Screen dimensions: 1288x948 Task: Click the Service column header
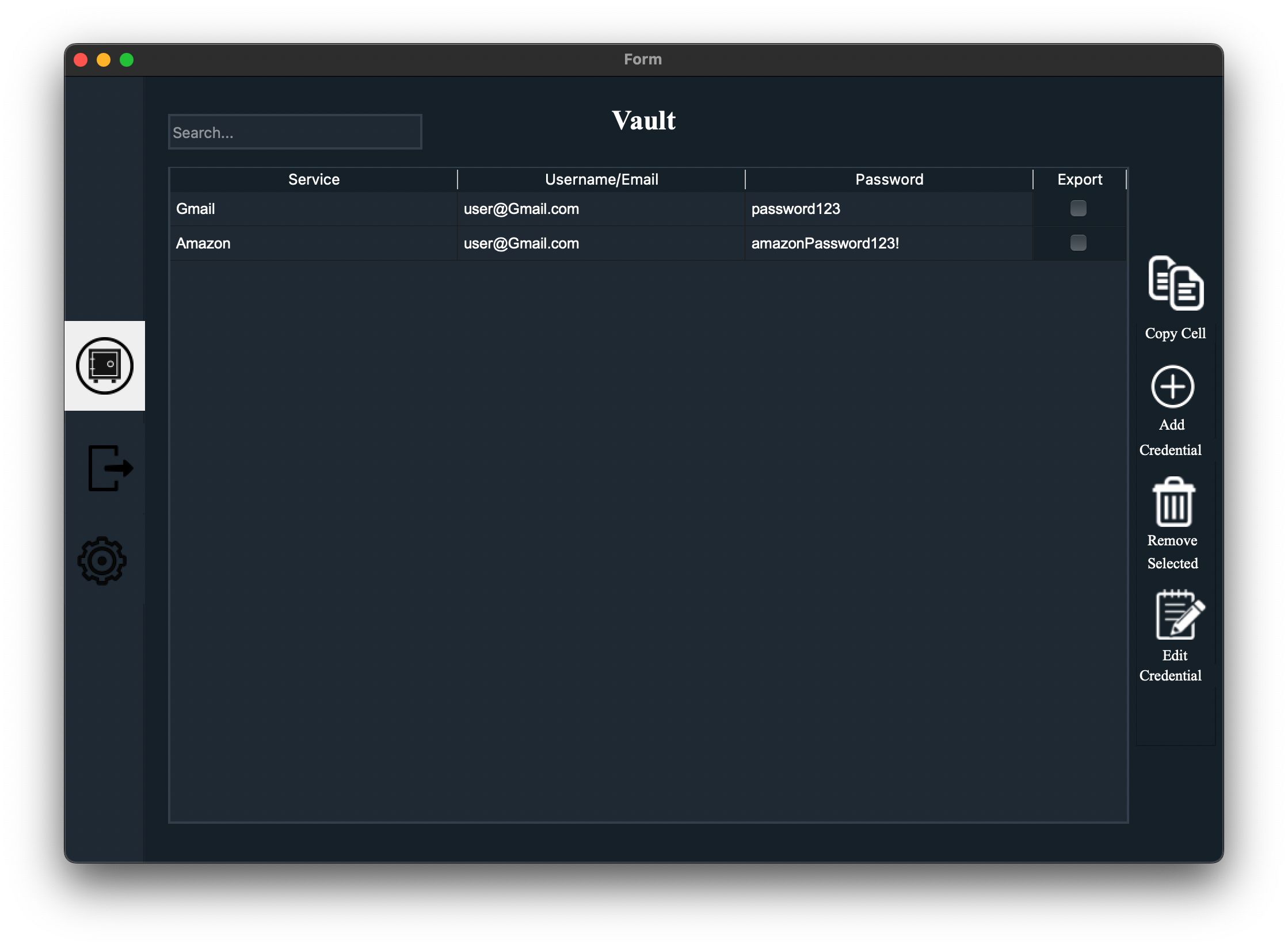click(x=314, y=179)
